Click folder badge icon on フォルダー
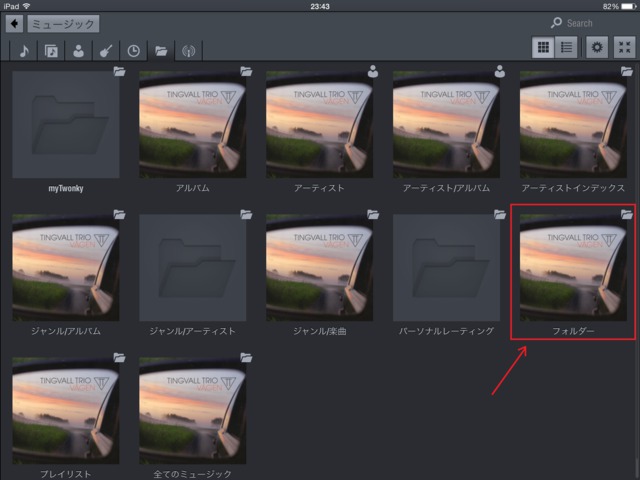This screenshot has height=480, width=640. 627,213
